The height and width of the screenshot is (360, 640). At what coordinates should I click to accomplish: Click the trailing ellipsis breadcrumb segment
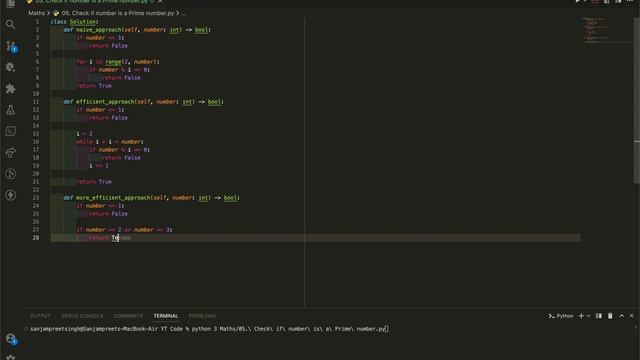point(183,13)
